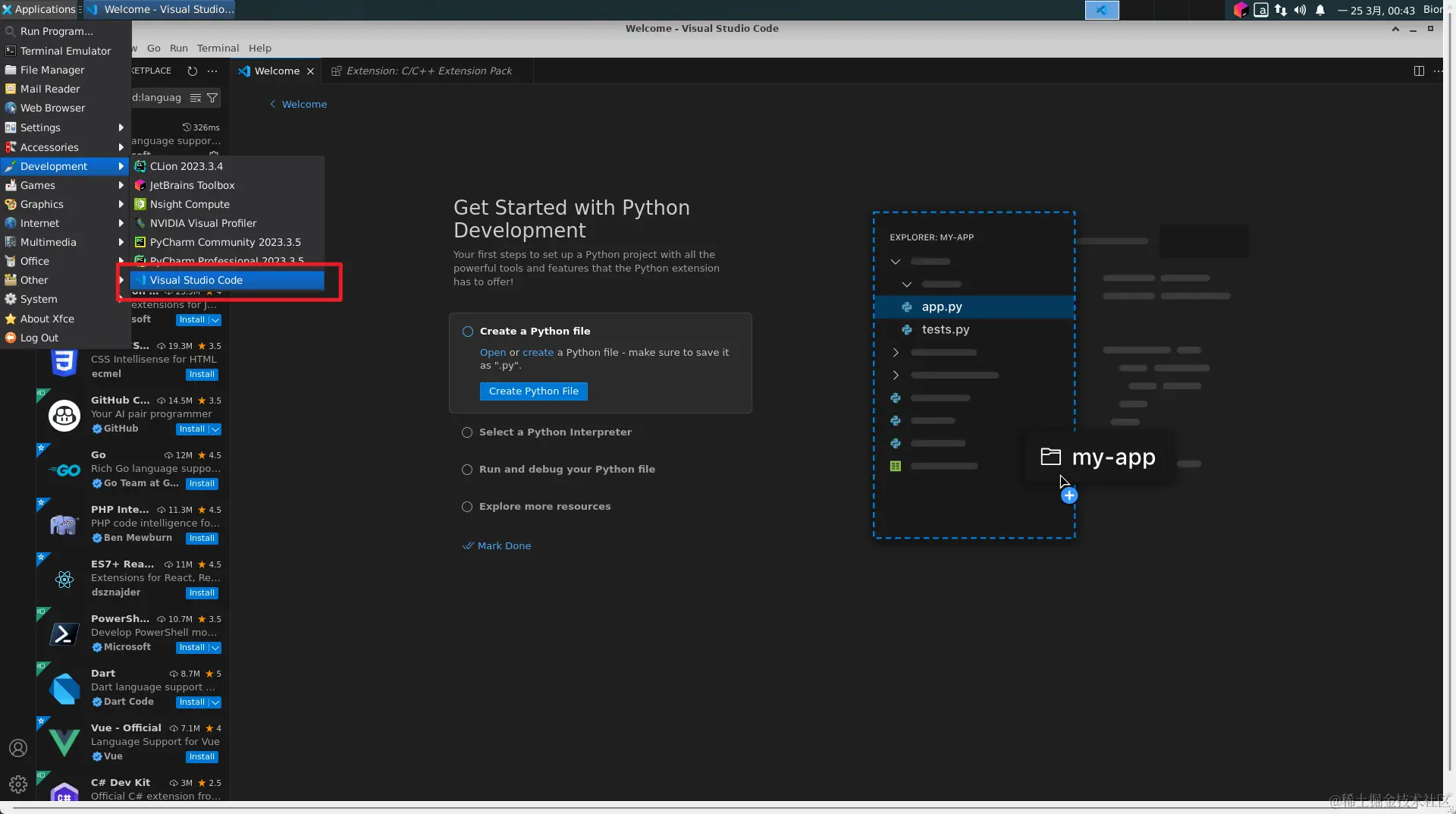Select the C# Dev Kit extension icon
1456x814 pixels.
[64, 794]
